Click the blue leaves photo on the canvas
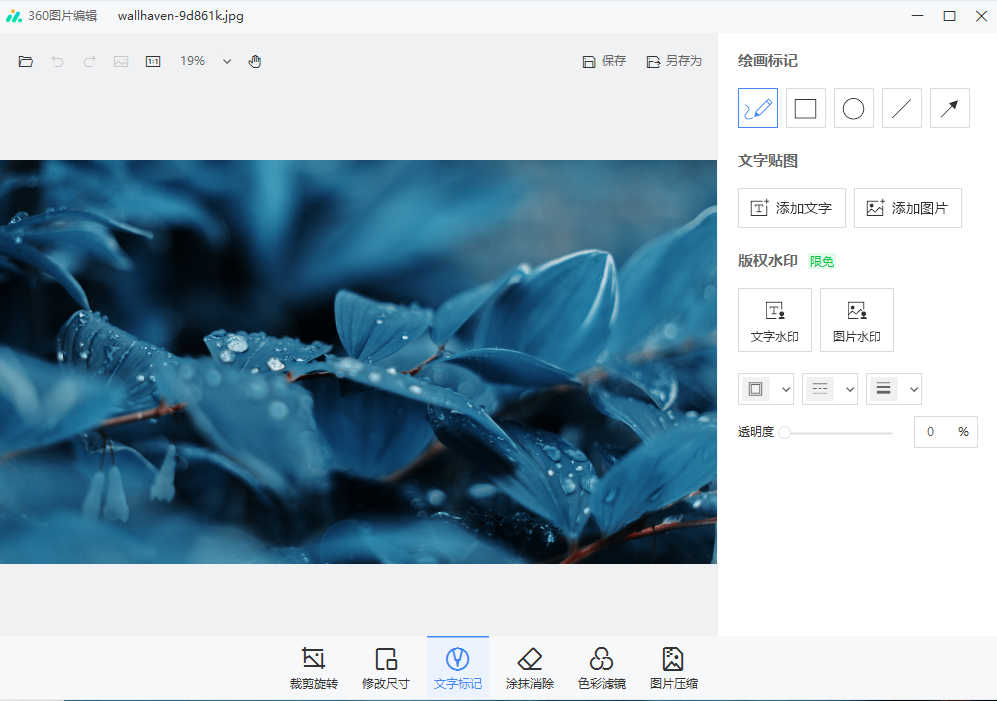997x701 pixels. [x=358, y=361]
